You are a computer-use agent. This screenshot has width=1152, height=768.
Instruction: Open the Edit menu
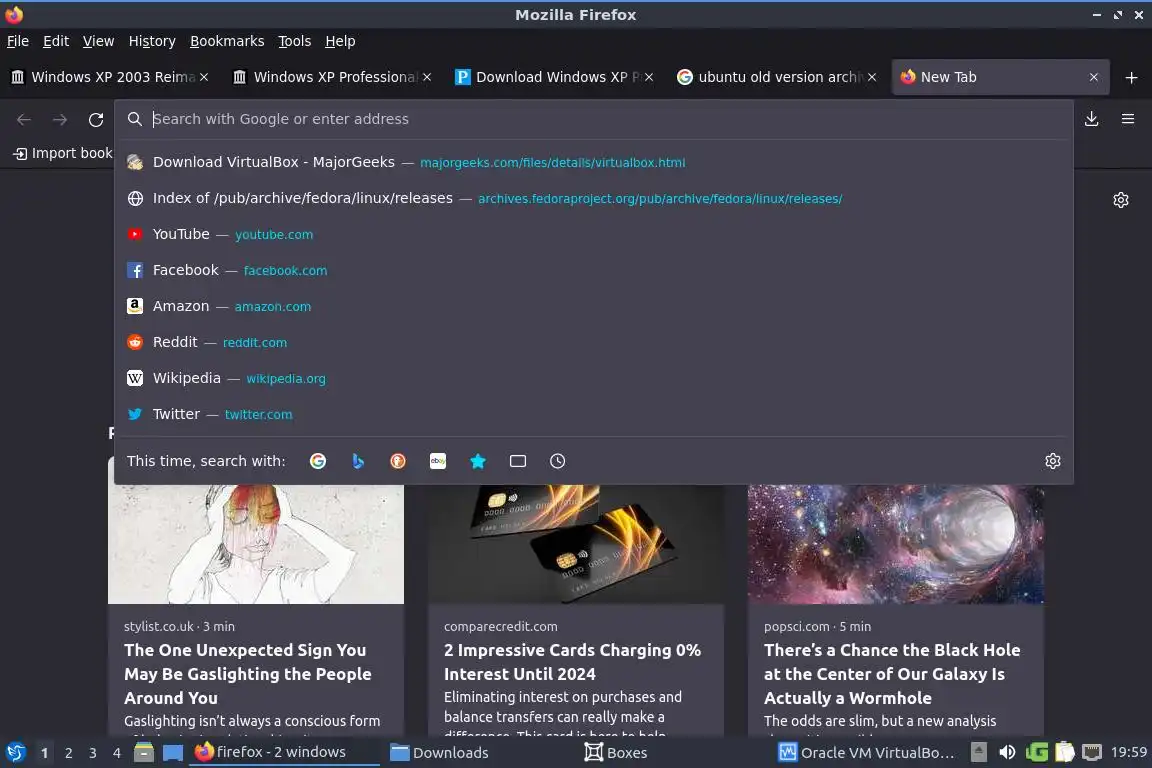pyautogui.click(x=56, y=41)
